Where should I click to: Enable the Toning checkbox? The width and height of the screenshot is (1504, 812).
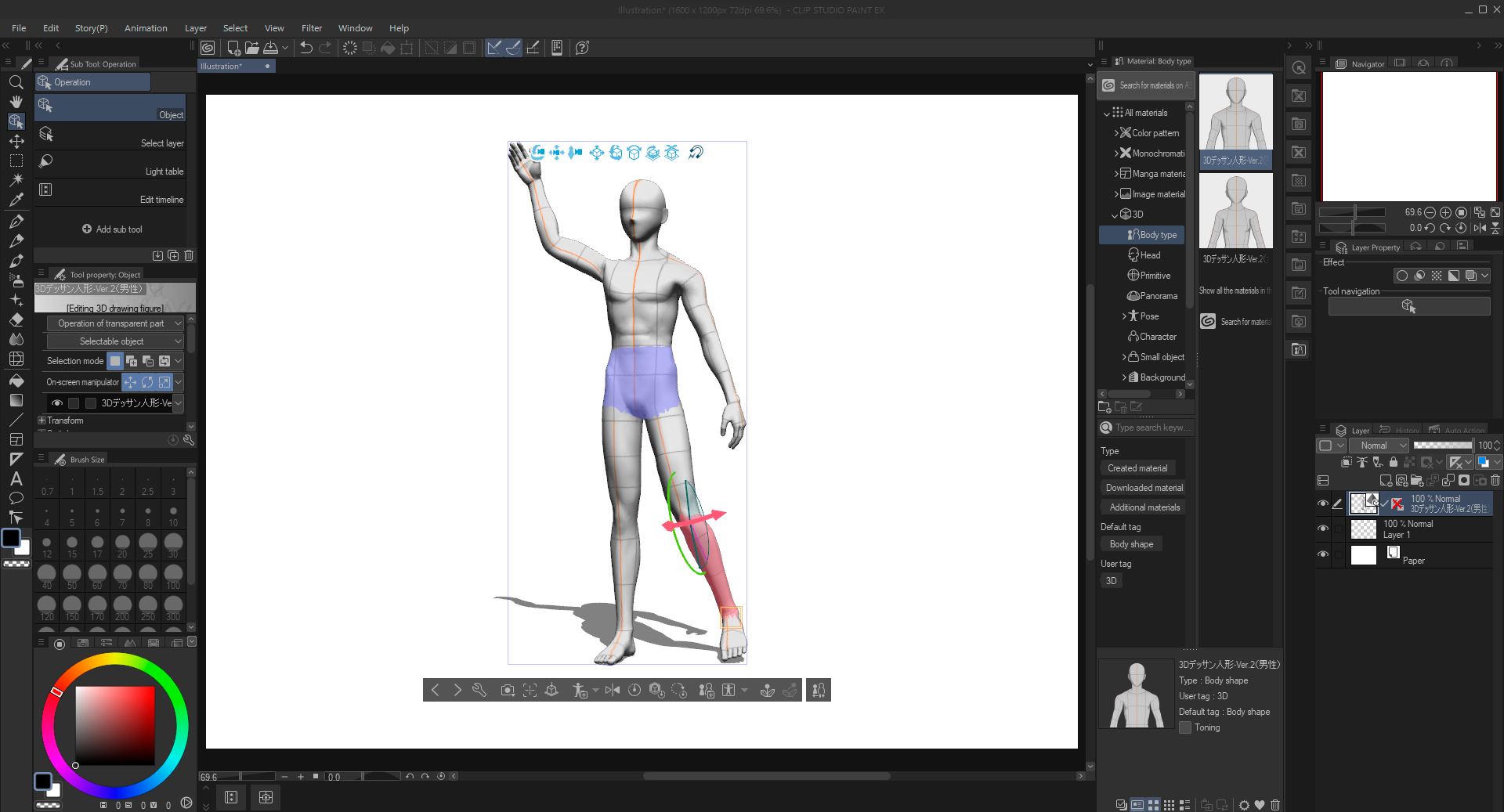tap(1185, 727)
